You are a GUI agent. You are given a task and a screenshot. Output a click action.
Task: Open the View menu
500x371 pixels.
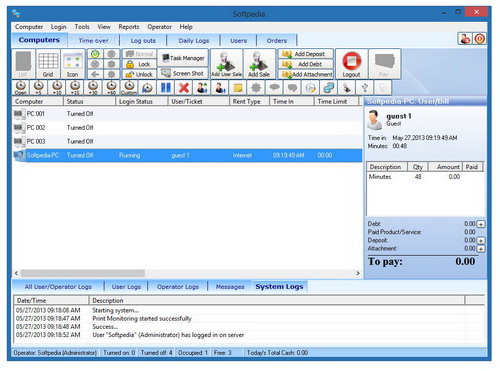[x=104, y=27]
